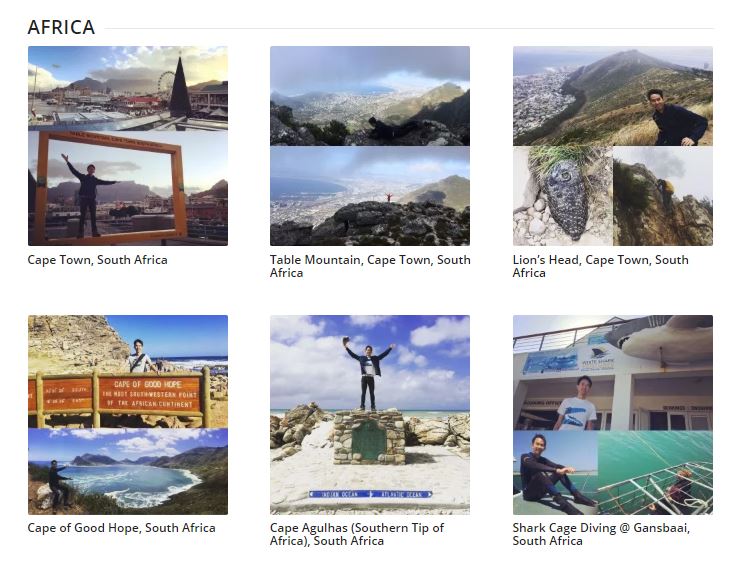Screen dimensions: 745x563
Task: Open the turquoise bay coastline photo
Action: tap(128, 471)
